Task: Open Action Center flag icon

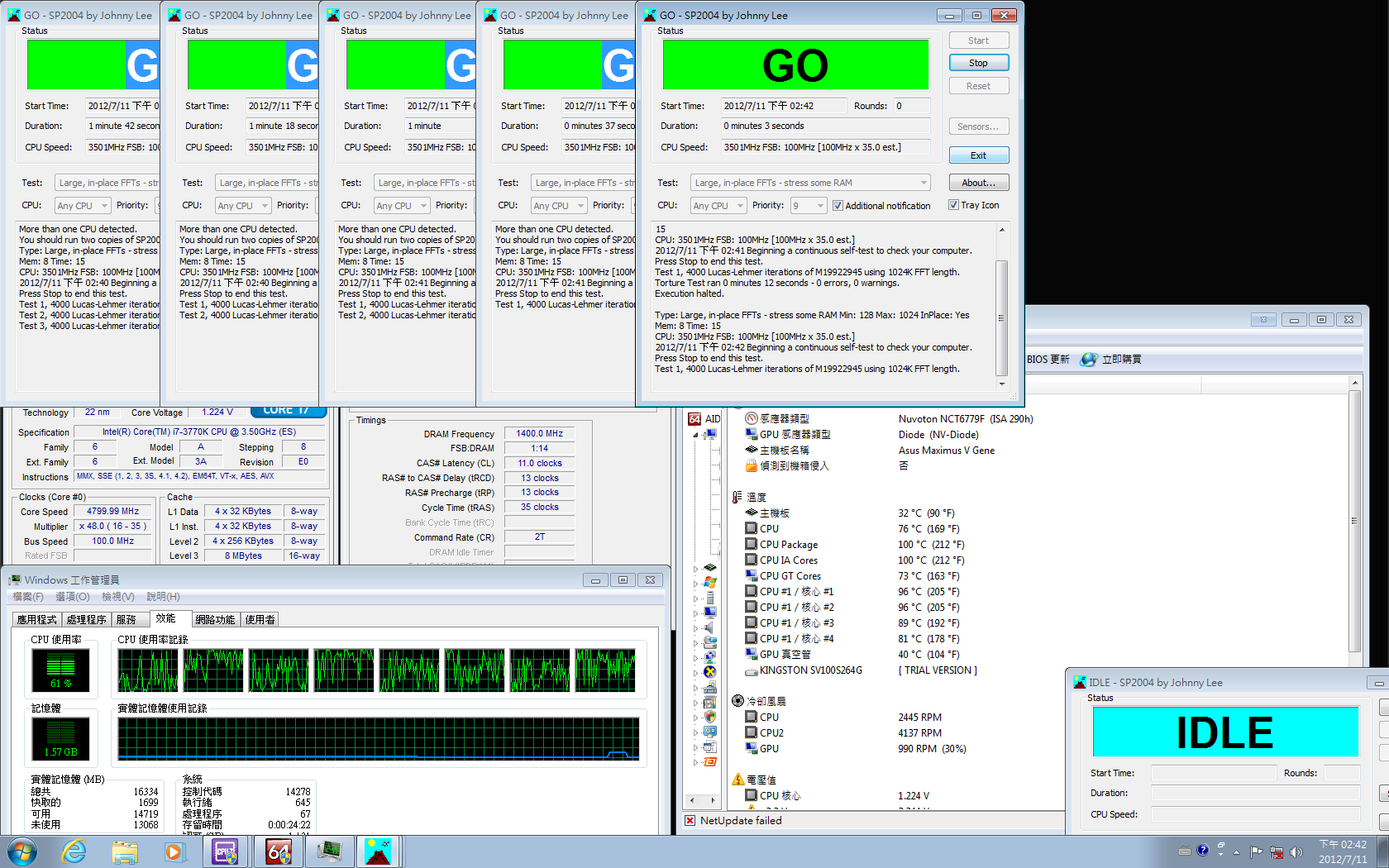Action: pyautogui.click(x=1257, y=851)
